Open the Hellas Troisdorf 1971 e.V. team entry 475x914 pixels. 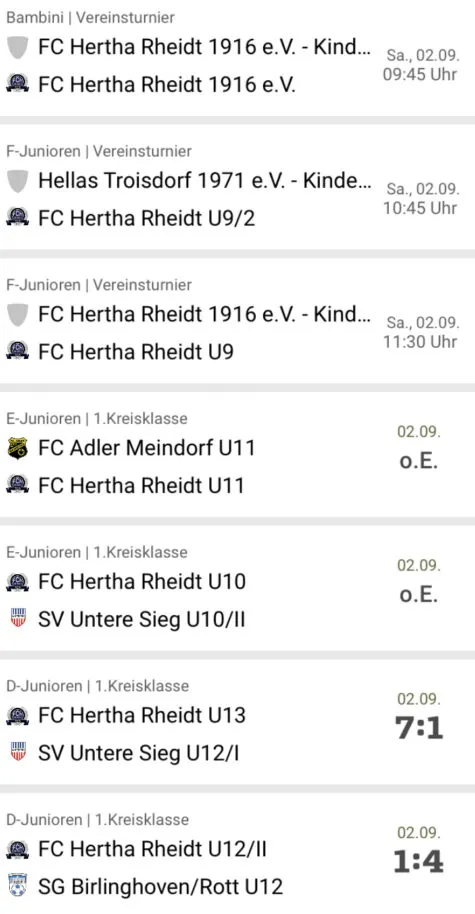point(205,181)
